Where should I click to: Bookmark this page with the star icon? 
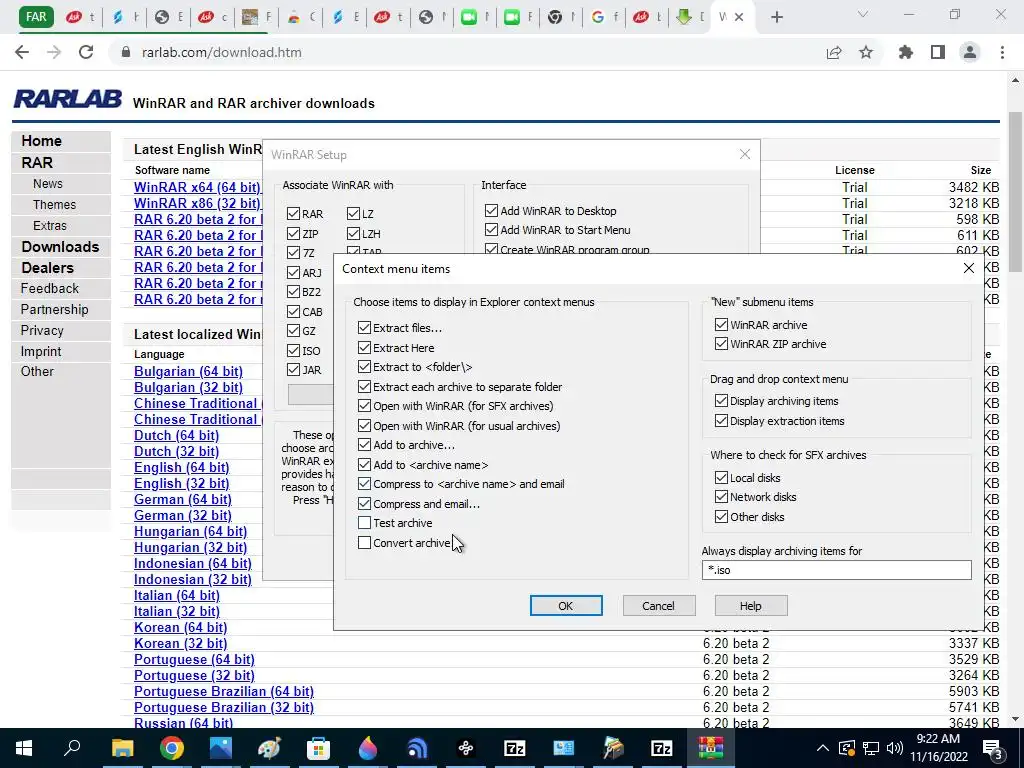pos(866,52)
